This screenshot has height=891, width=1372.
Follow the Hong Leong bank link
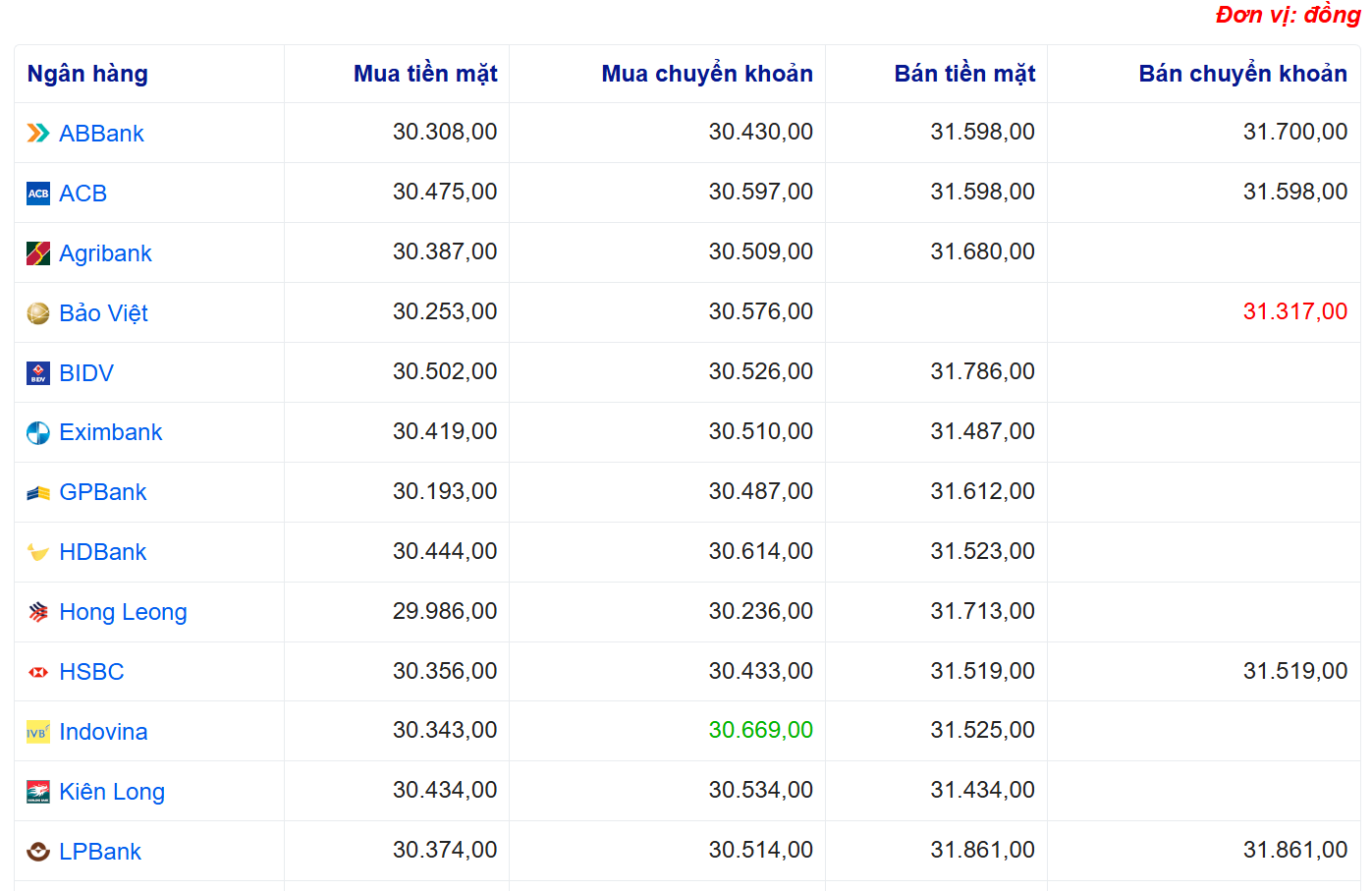point(123,612)
